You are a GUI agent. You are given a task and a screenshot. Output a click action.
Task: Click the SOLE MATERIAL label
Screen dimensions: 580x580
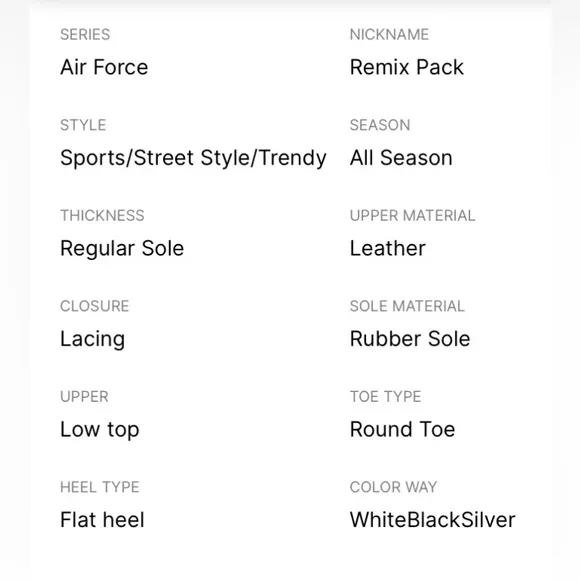coord(407,306)
